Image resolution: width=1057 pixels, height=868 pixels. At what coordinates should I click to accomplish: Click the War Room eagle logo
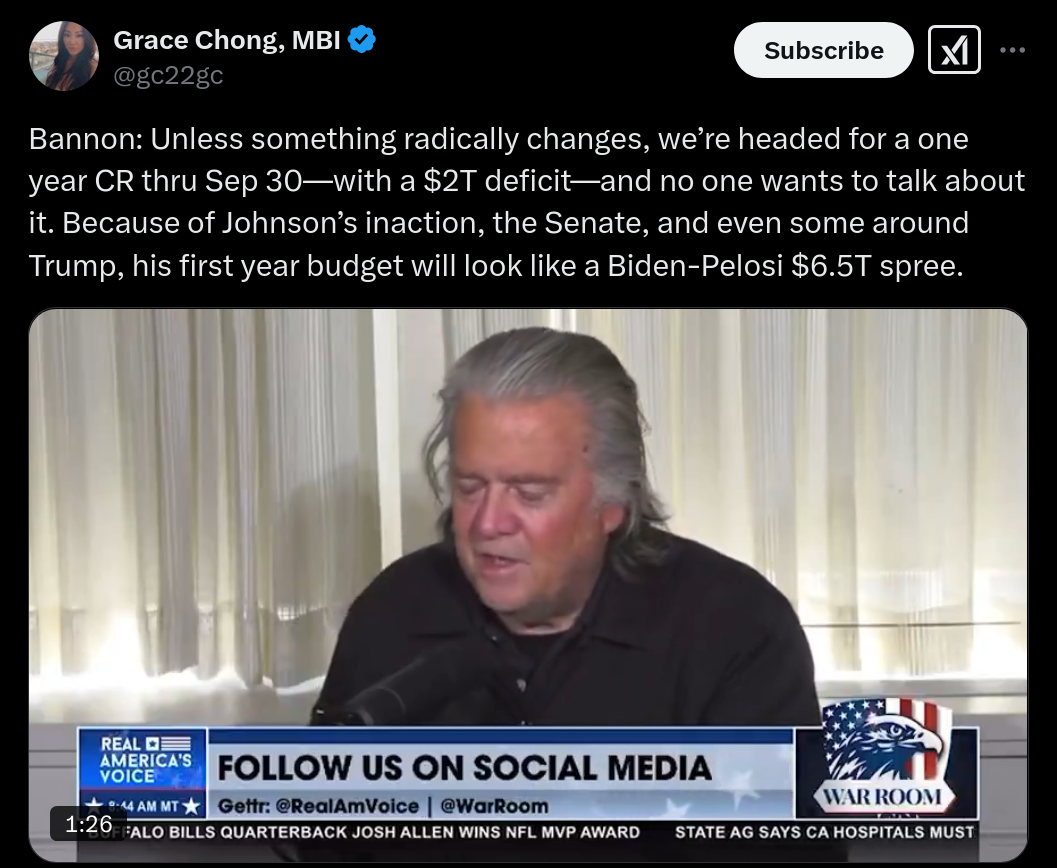(886, 758)
